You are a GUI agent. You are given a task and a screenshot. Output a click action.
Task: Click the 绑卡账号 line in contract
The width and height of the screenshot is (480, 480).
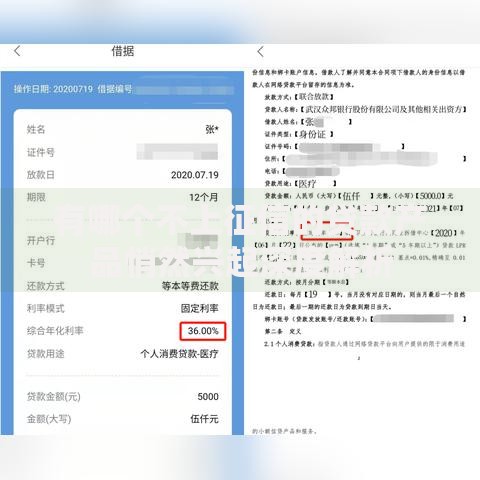(365, 319)
